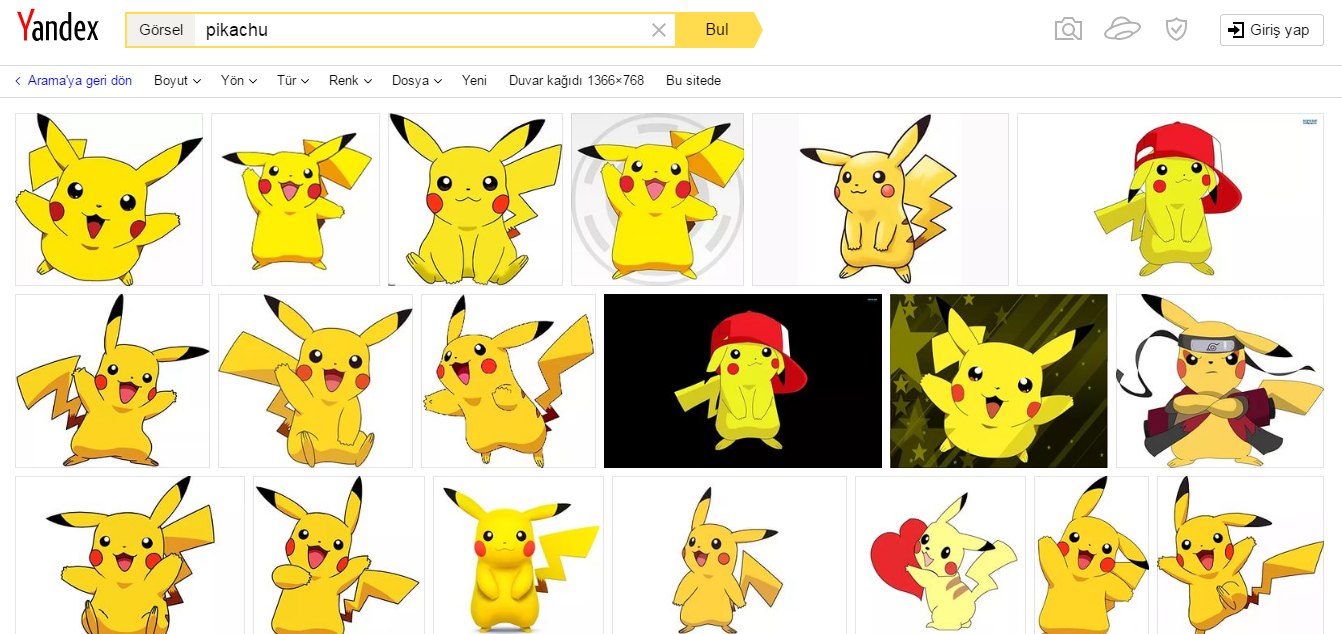
Task: Clear the search field with the X icon
Action: coord(659,30)
